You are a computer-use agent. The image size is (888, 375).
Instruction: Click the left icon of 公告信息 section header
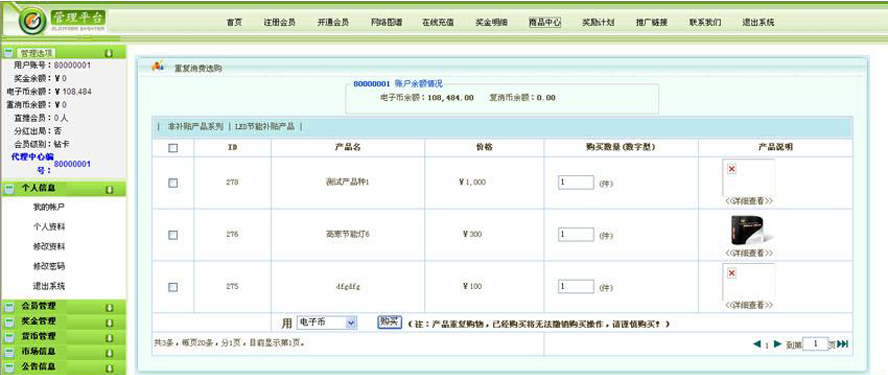click(8, 367)
